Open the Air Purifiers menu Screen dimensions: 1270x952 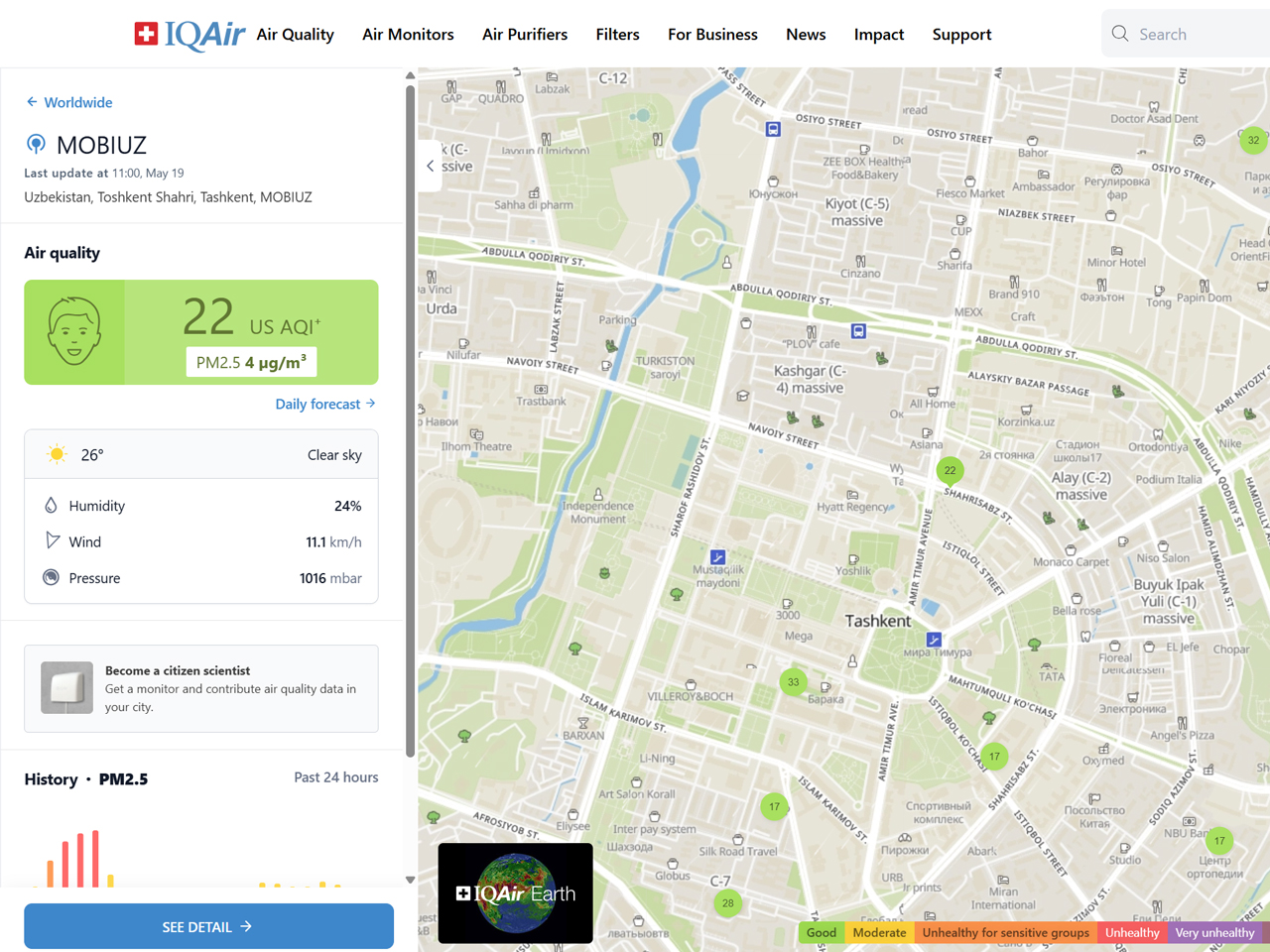point(525,35)
